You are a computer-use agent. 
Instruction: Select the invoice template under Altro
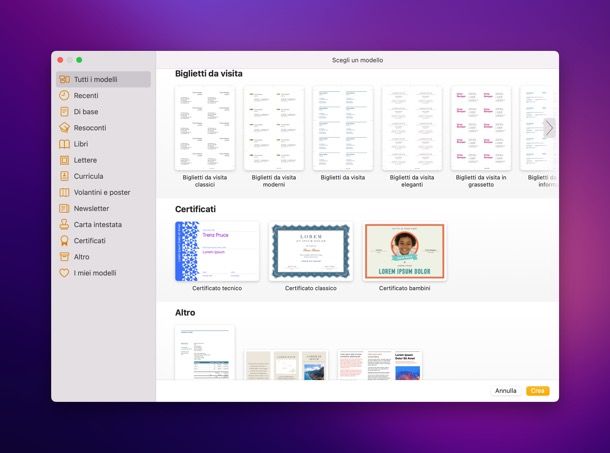(205, 353)
